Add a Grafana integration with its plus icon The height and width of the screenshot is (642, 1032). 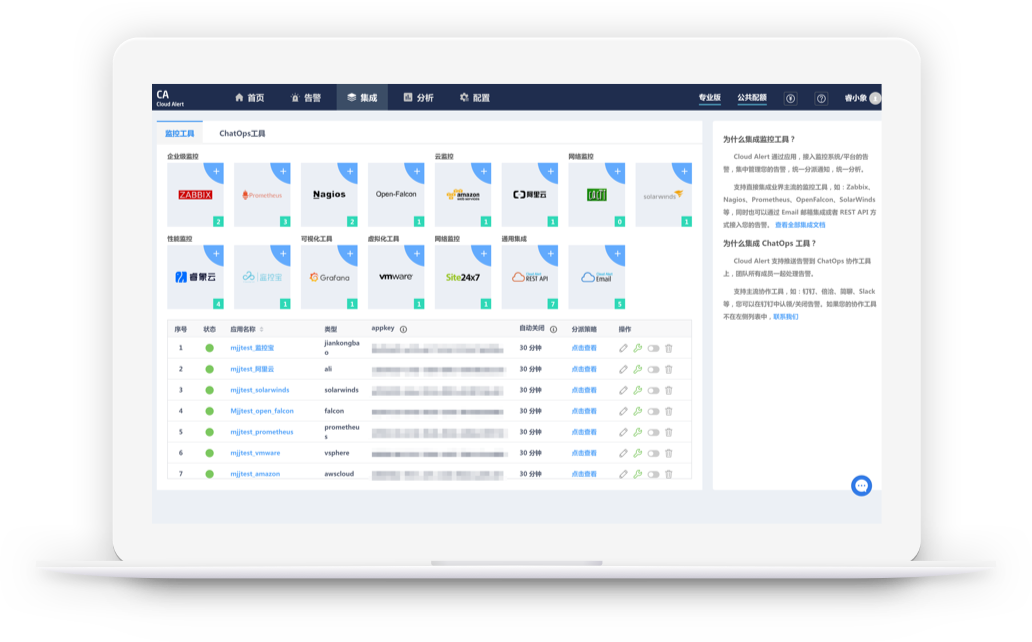[349, 254]
